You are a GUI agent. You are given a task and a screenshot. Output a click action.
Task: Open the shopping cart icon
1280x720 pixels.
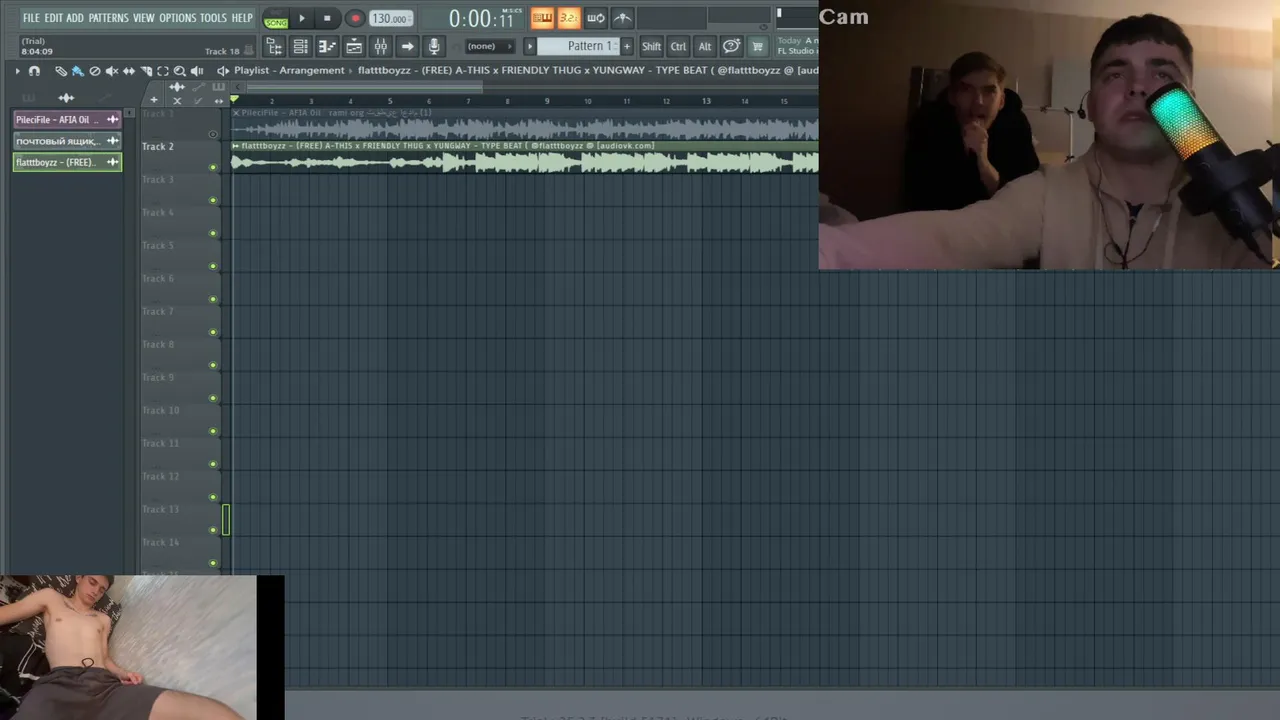click(x=757, y=46)
